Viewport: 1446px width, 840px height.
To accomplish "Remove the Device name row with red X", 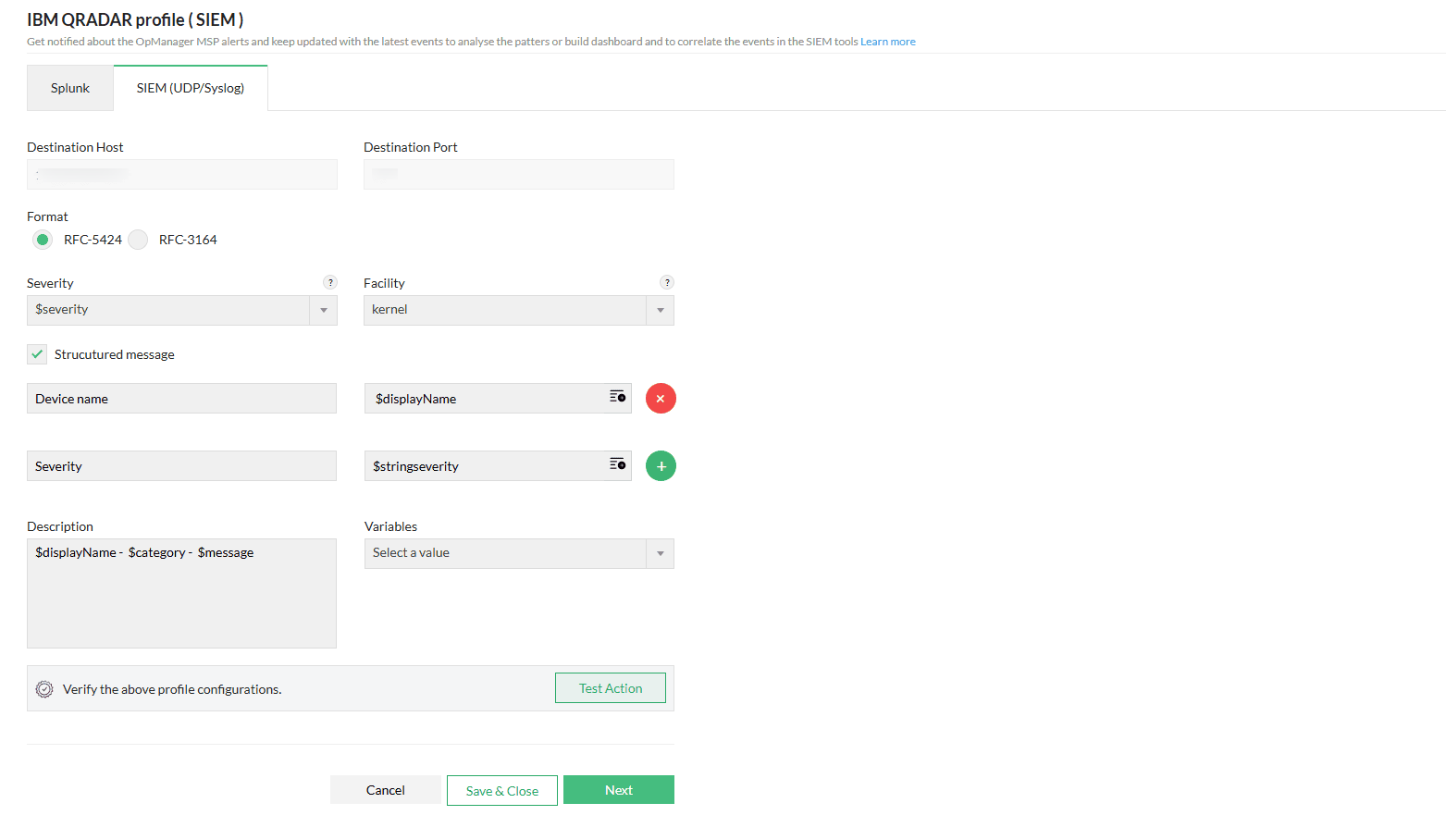I will (x=660, y=398).
